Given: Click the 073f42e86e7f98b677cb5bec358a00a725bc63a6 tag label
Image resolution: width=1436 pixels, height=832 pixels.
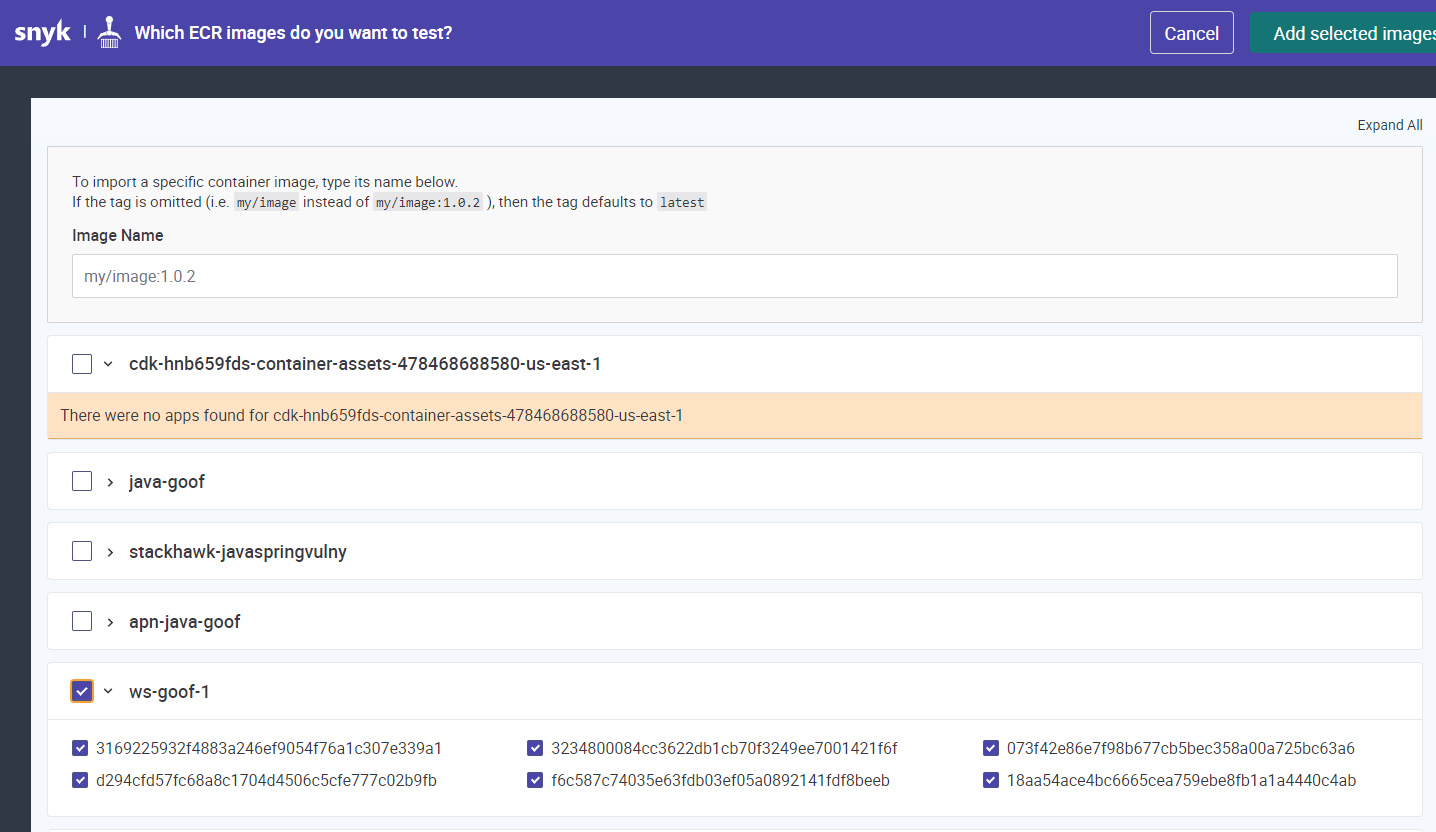Looking at the screenshot, I should coord(1181,748).
